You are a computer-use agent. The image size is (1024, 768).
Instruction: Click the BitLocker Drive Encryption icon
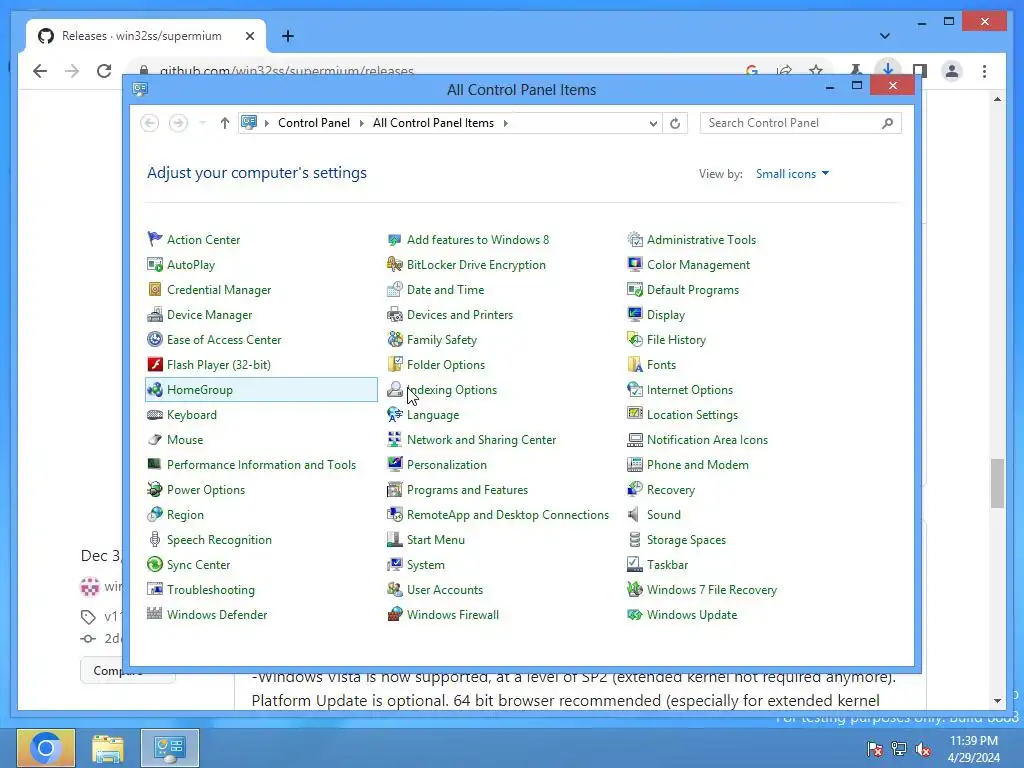click(x=394, y=264)
